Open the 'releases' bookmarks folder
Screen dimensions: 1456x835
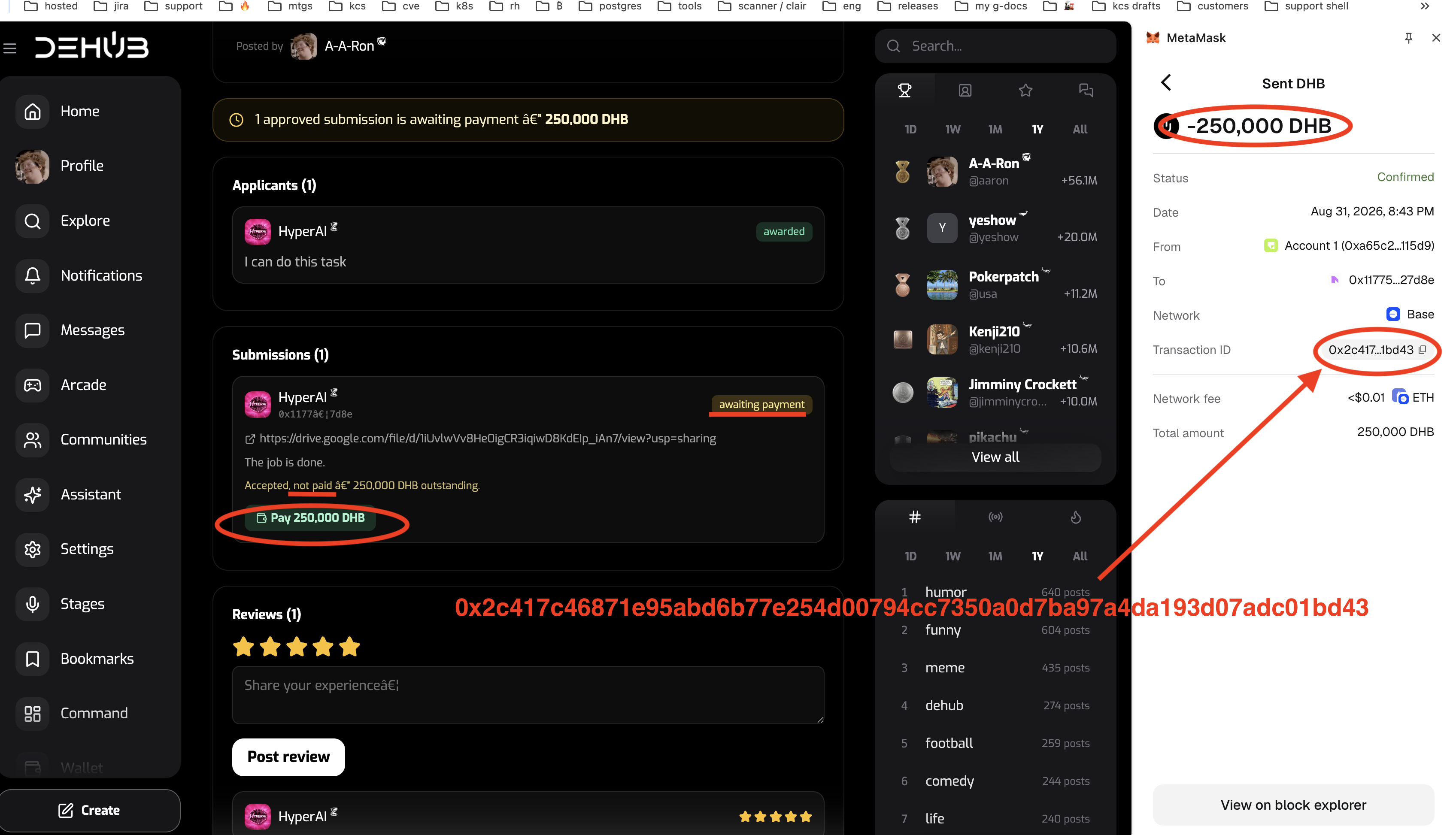(908, 6)
